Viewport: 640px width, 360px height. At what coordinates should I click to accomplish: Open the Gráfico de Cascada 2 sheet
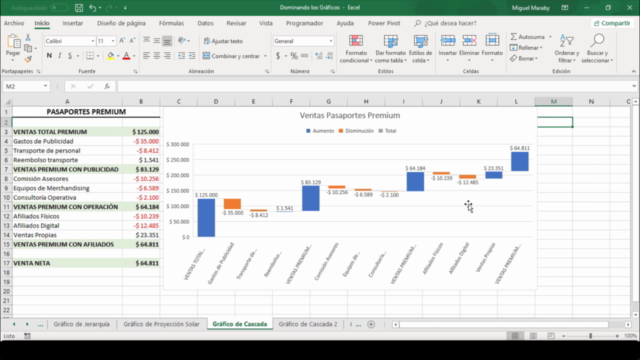click(308, 324)
